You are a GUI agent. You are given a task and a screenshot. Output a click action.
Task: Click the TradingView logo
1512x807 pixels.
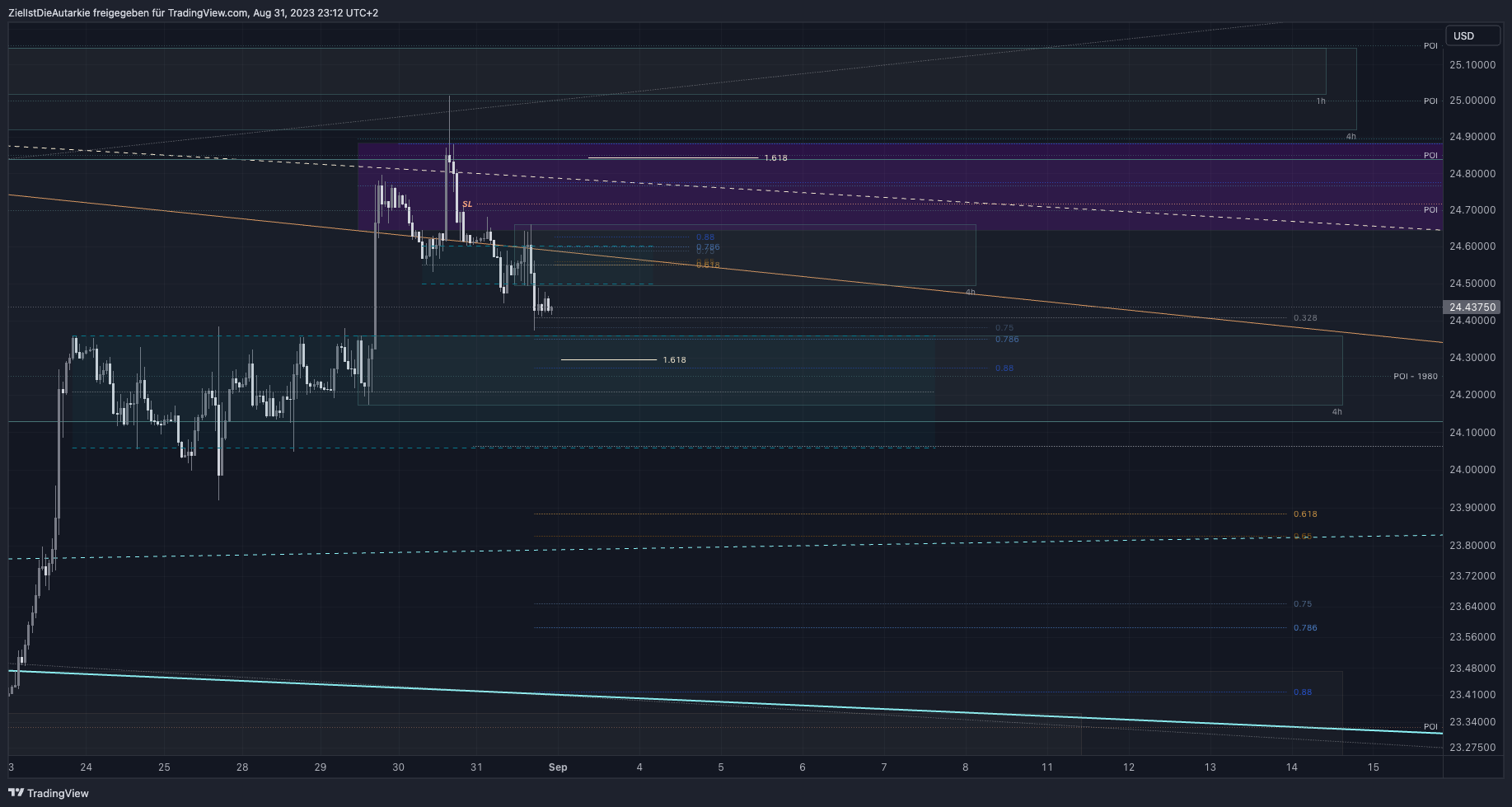pyautogui.click(x=49, y=793)
